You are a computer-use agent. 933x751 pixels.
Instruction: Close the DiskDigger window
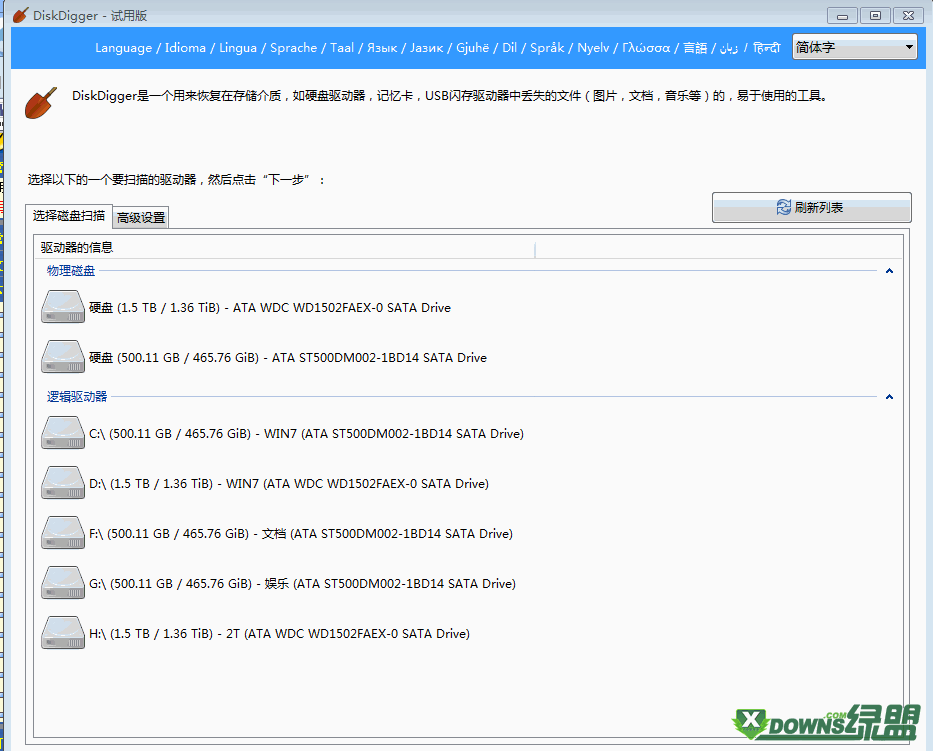[x=909, y=15]
